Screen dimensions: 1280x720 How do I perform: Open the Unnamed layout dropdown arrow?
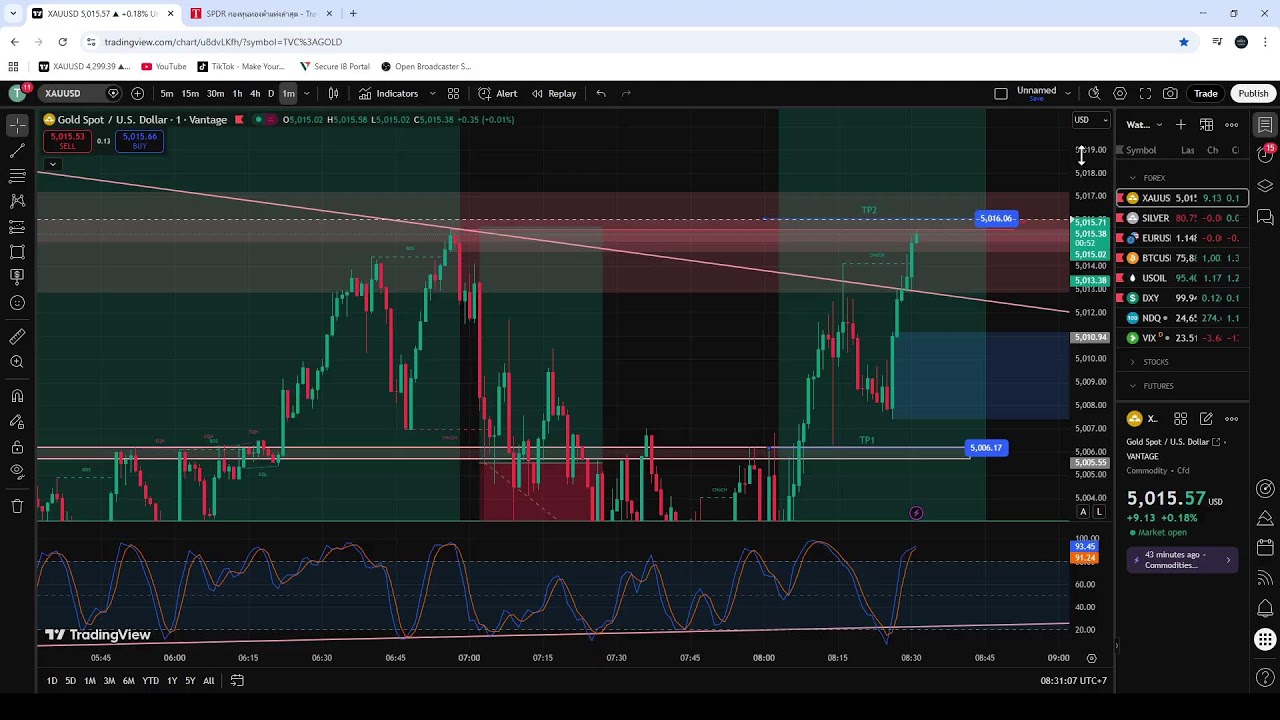[1068, 93]
